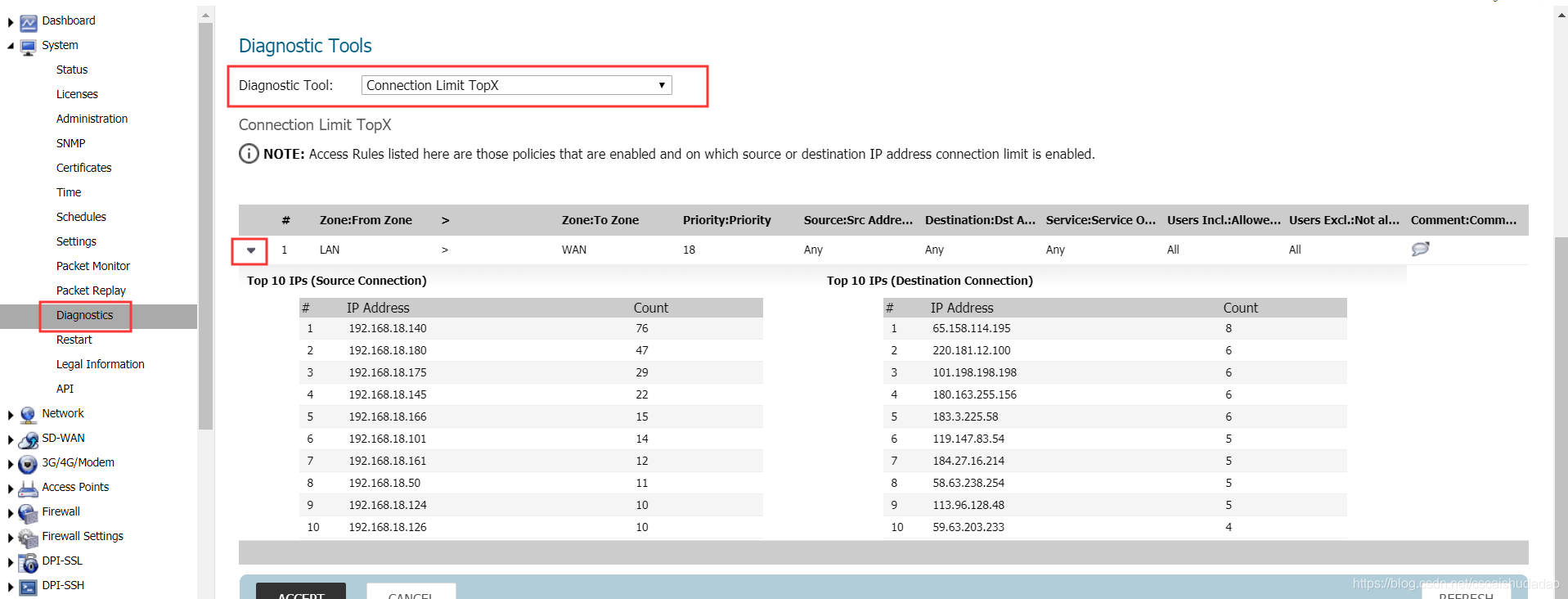1568x599 pixels.
Task: Open the Settings page under System
Action: coord(76,241)
